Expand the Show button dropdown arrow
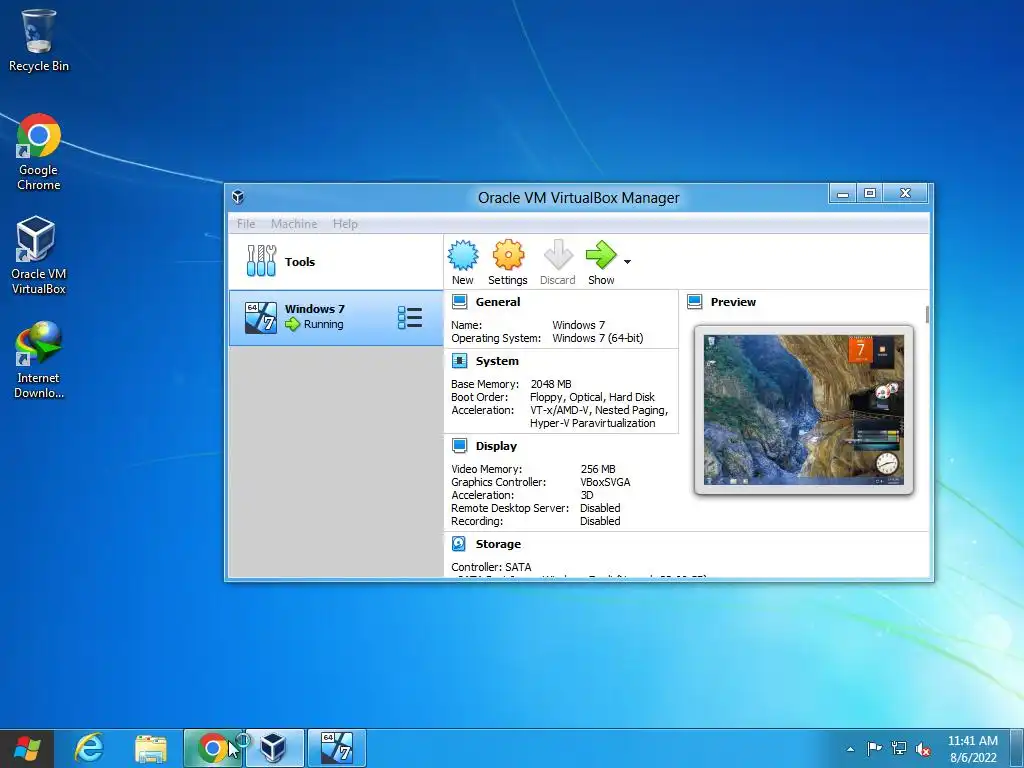The height and width of the screenshot is (768, 1024). click(628, 262)
